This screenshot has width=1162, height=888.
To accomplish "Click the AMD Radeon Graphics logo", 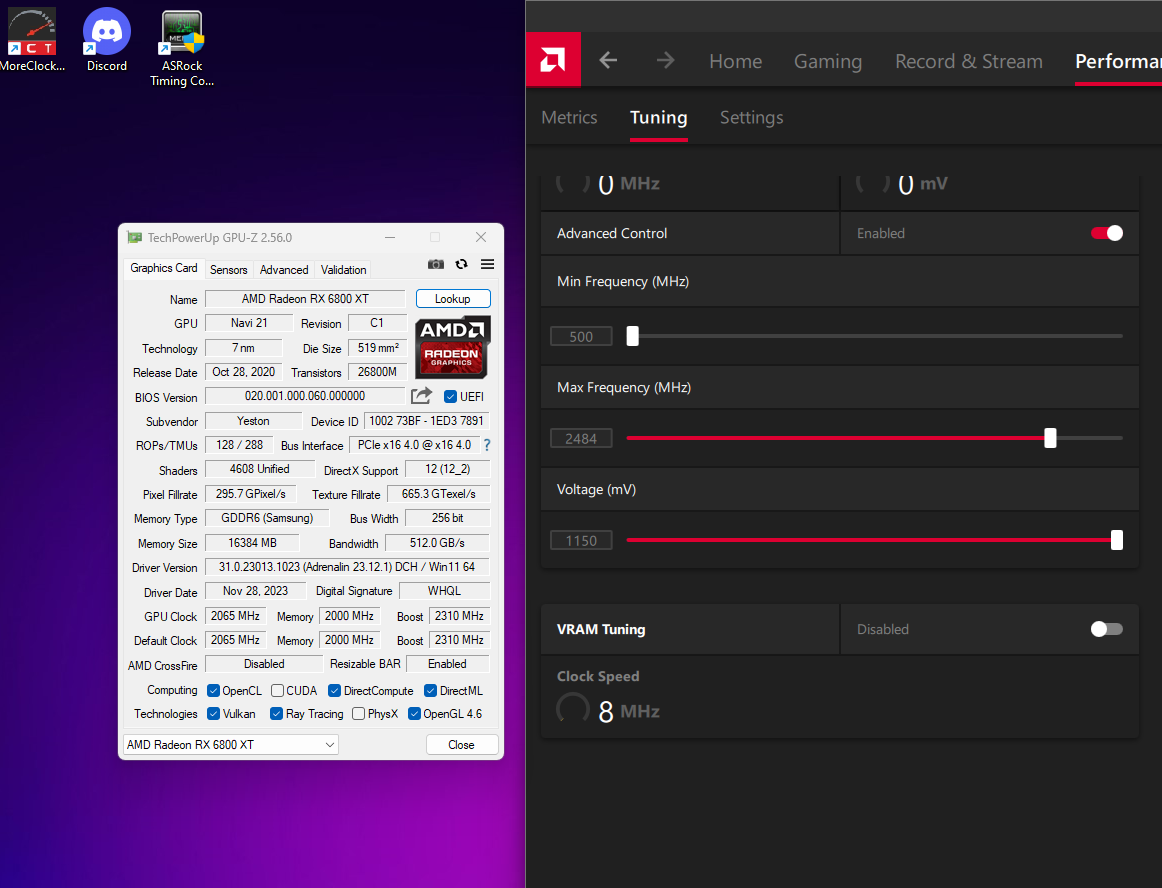I will pos(452,347).
